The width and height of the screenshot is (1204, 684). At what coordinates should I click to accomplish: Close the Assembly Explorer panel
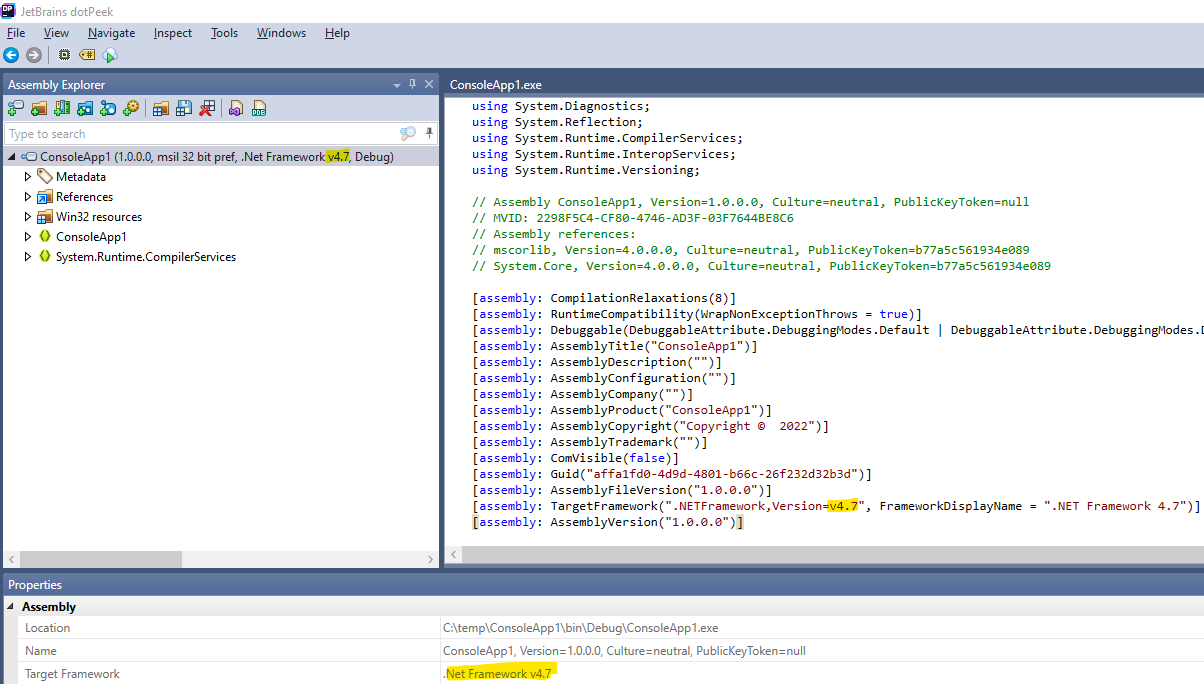point(429,84)
